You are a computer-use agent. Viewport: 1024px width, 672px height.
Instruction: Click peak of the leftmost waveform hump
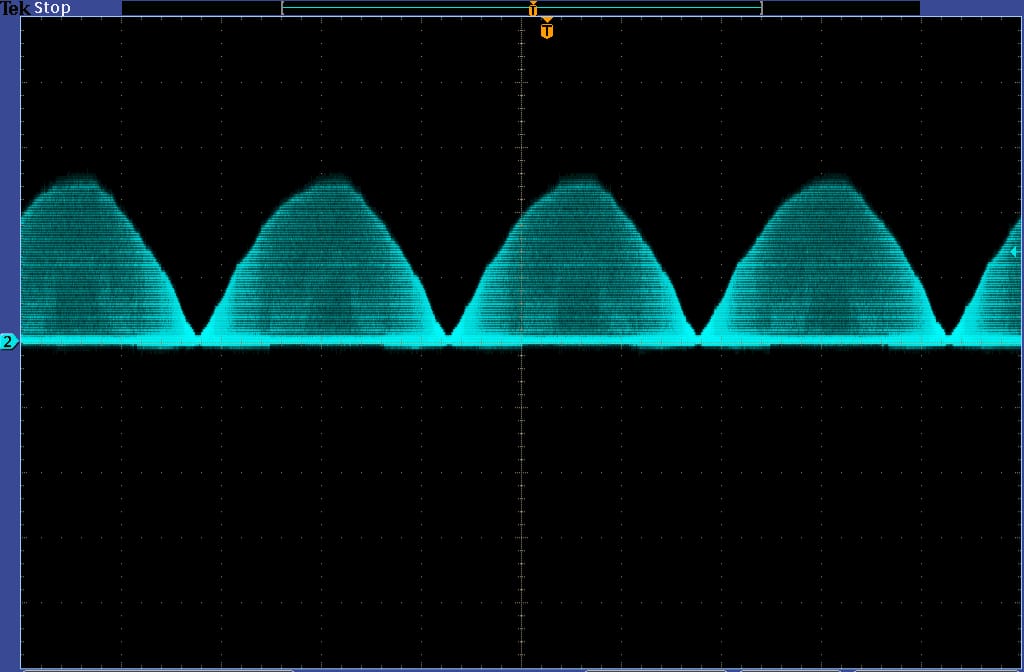point(78,181)
